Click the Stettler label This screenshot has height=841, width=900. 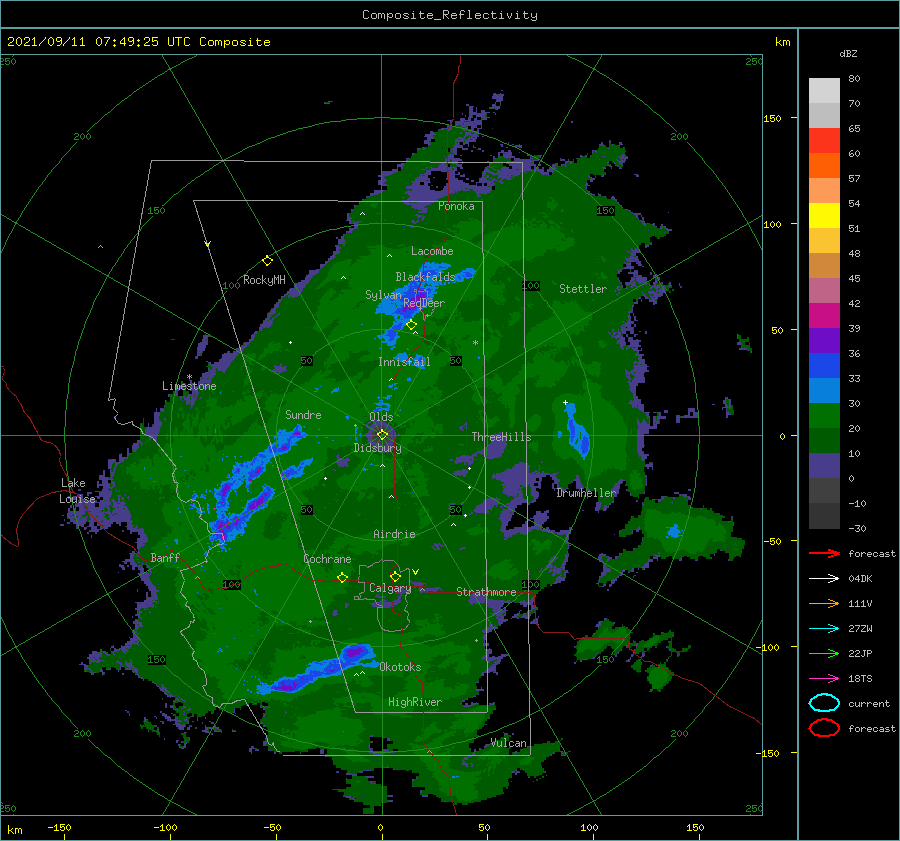(x=583, y=289)
